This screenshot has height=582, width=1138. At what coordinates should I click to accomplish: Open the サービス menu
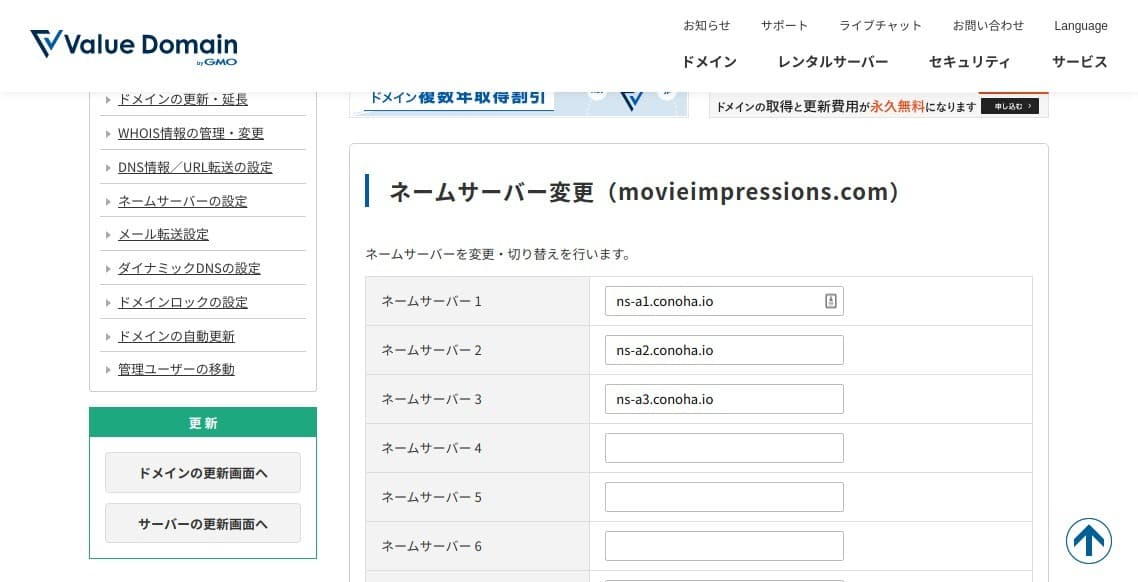[x=1079, y=62]
